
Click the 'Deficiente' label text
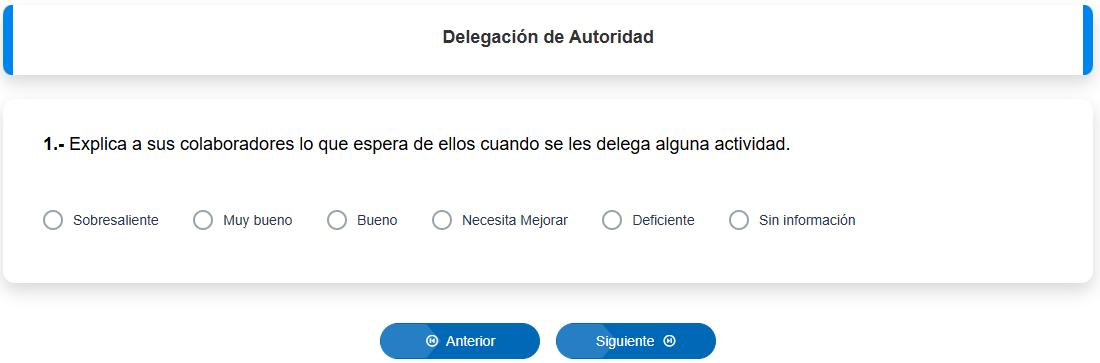tap(663, 220)
